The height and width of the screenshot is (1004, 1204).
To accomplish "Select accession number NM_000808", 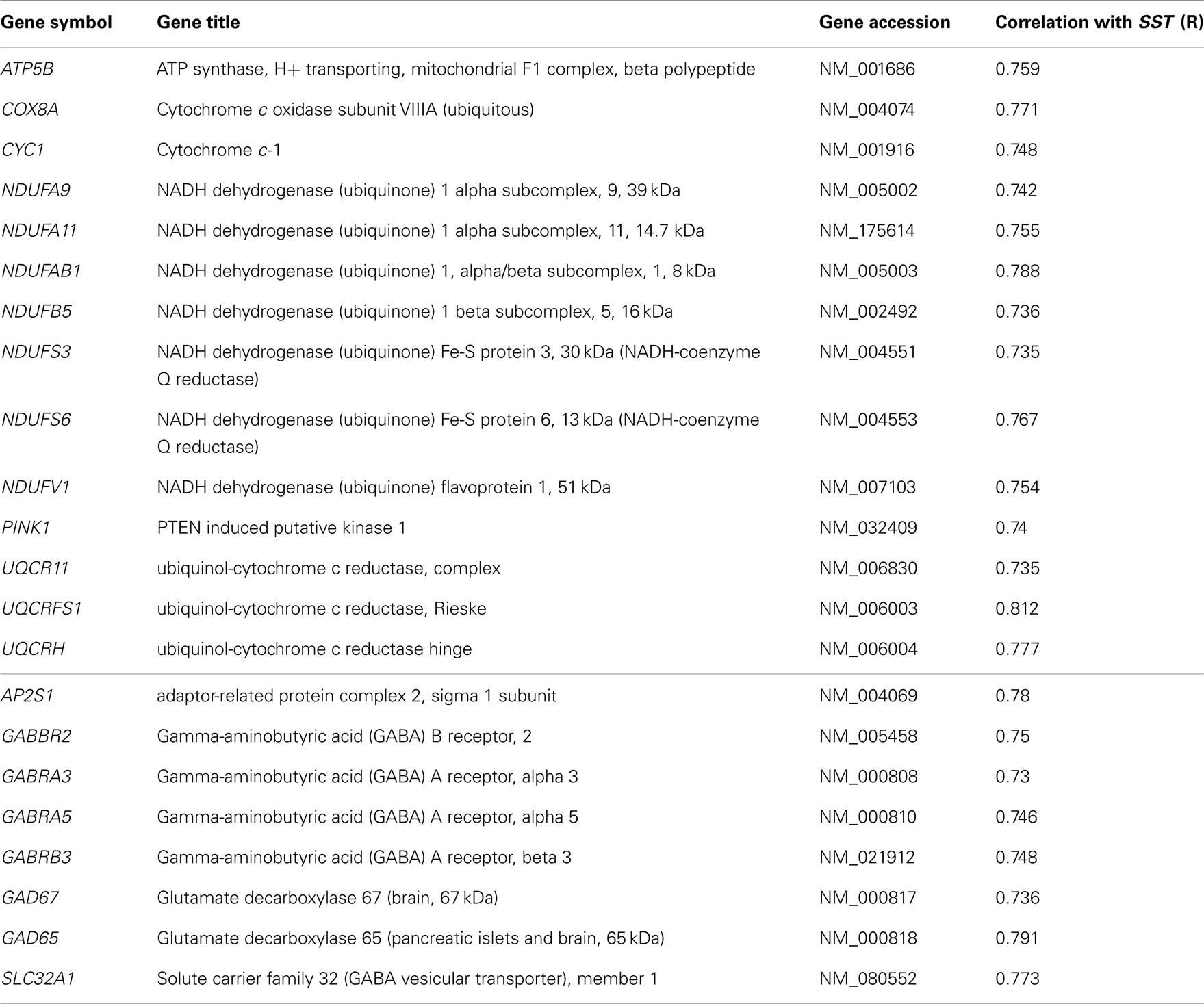I will pos(868,777).
